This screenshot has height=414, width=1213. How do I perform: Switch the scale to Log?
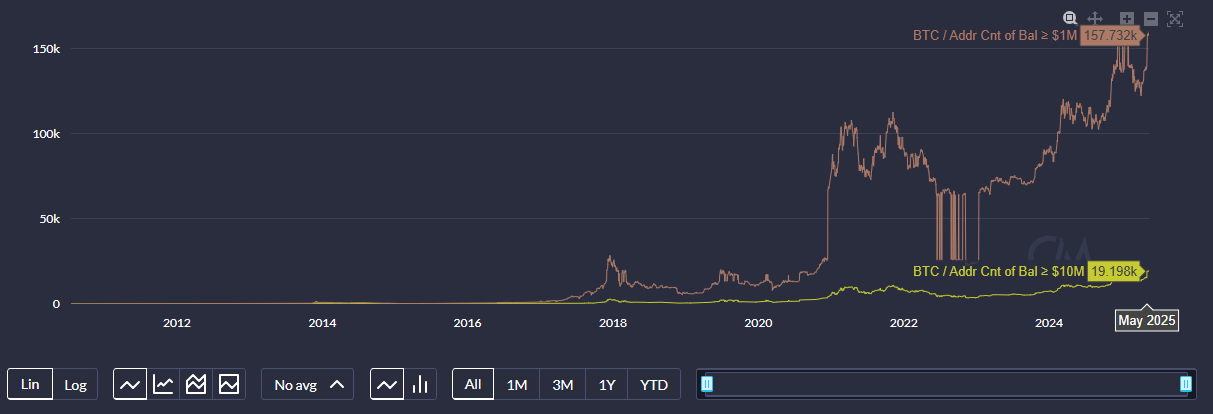coord(75,384)
